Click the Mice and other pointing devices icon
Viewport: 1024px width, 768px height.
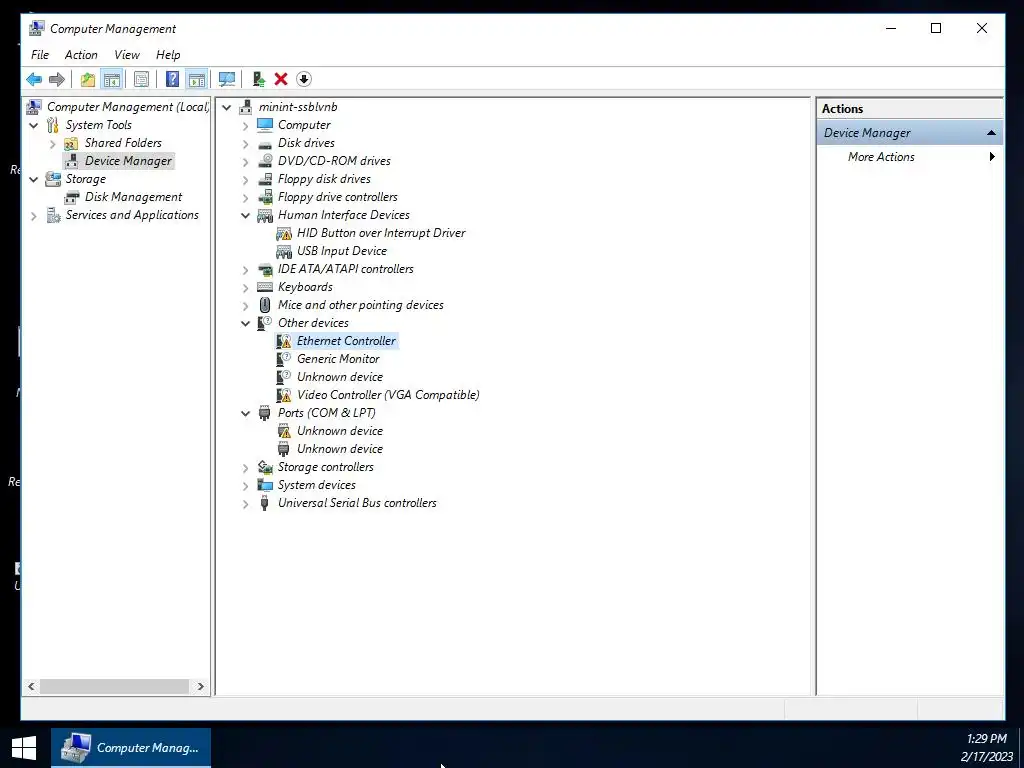click(264, 305)
